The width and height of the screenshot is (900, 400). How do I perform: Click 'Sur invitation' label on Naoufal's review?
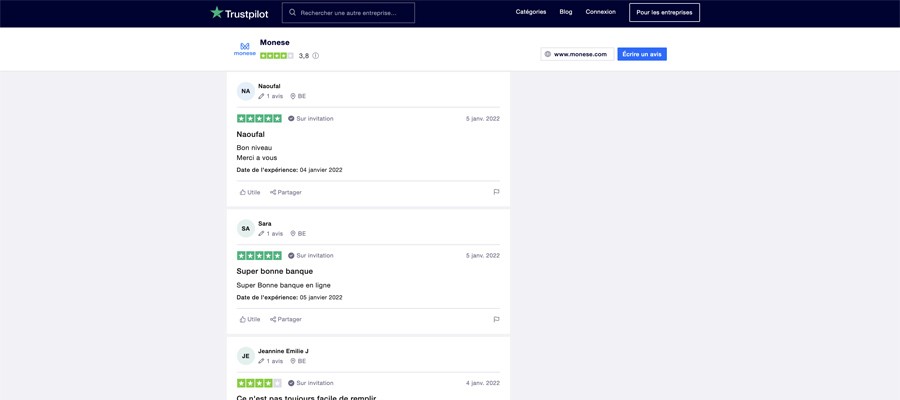click(x=315, y=119)
